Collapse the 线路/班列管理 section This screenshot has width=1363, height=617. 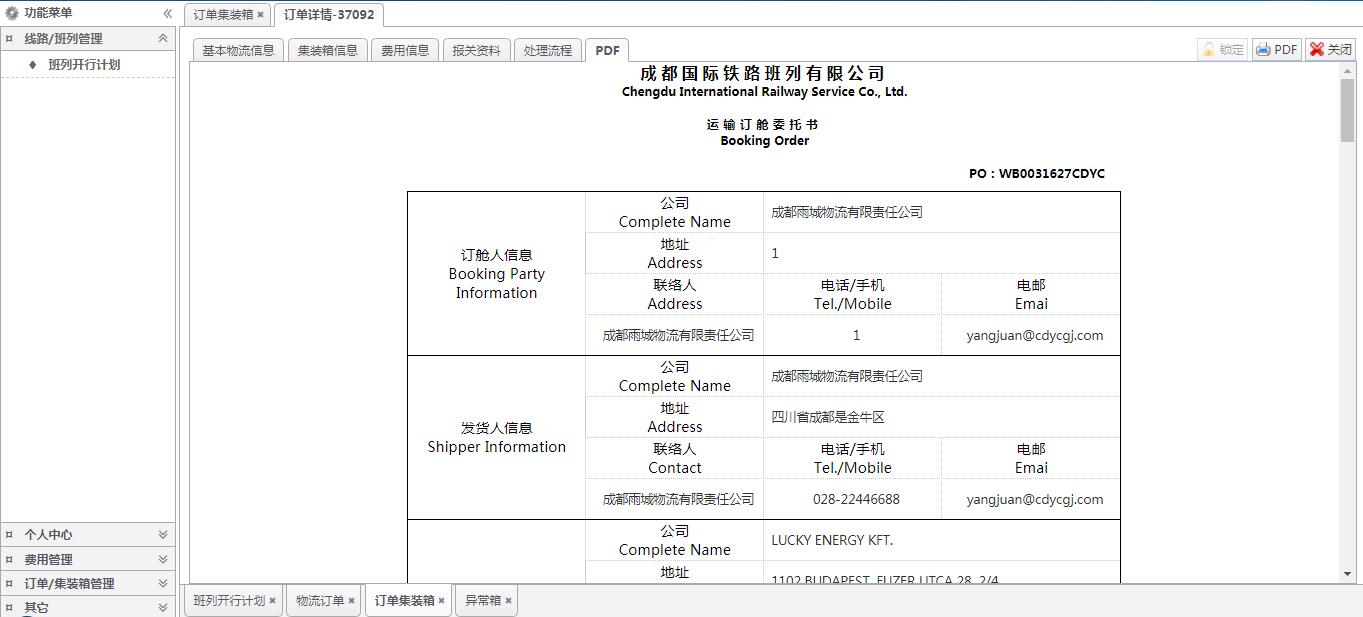click(163, 39)
